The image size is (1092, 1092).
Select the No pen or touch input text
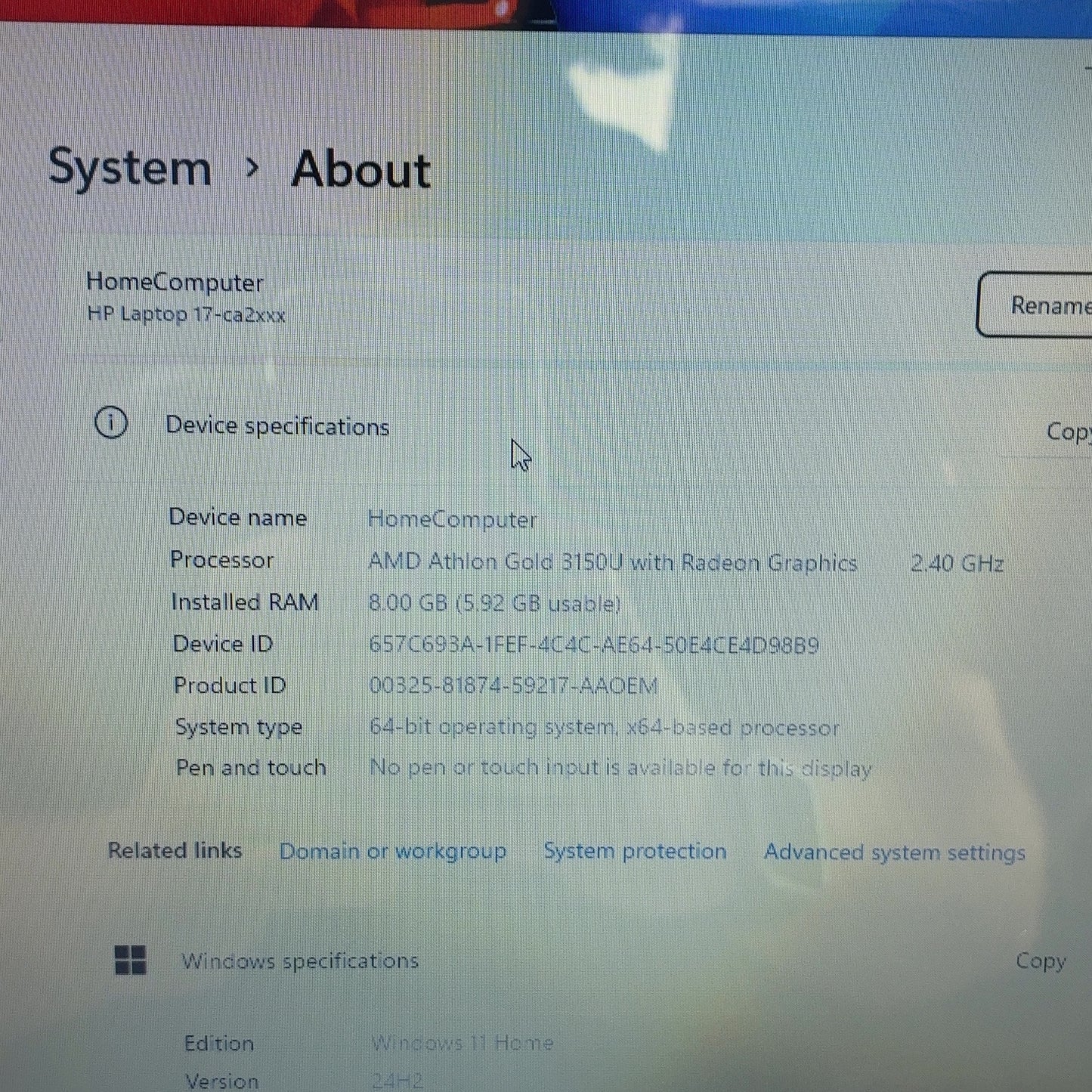tap(621, 768)
